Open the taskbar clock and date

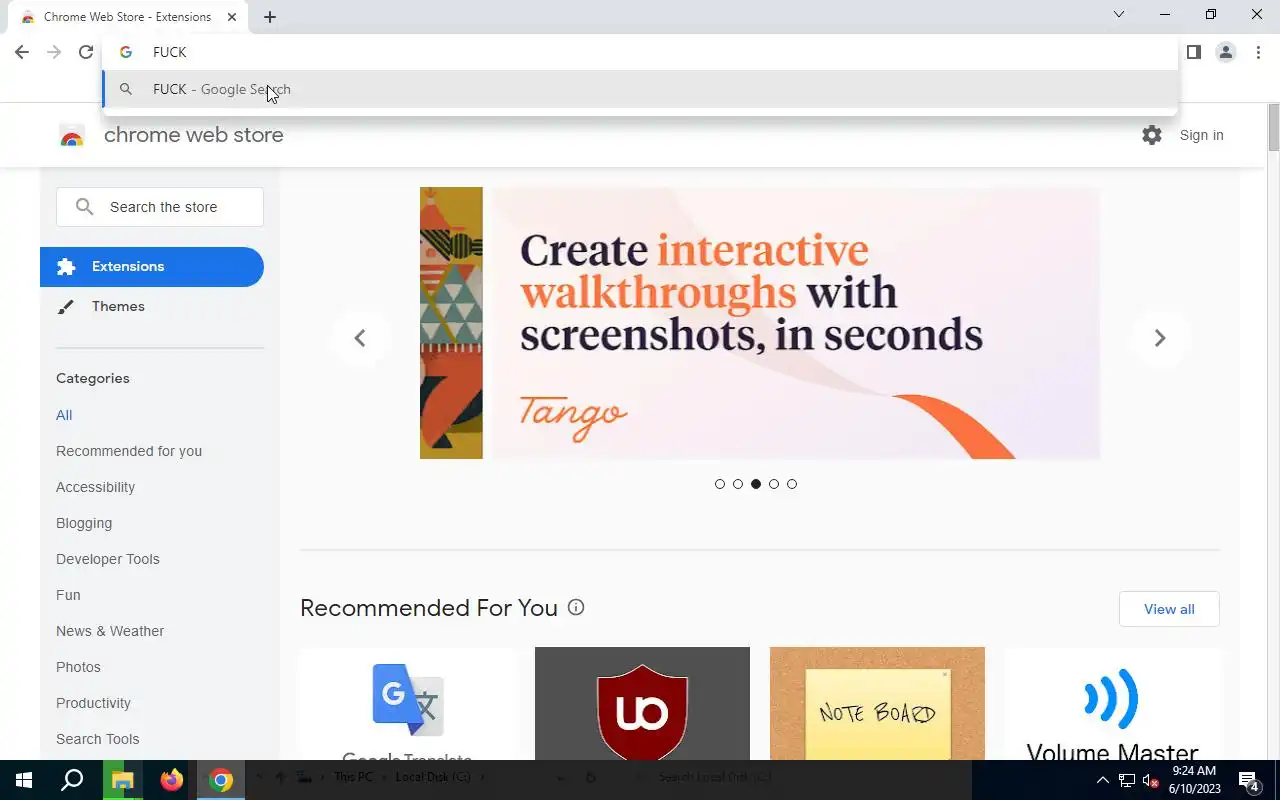[1194, 780]
